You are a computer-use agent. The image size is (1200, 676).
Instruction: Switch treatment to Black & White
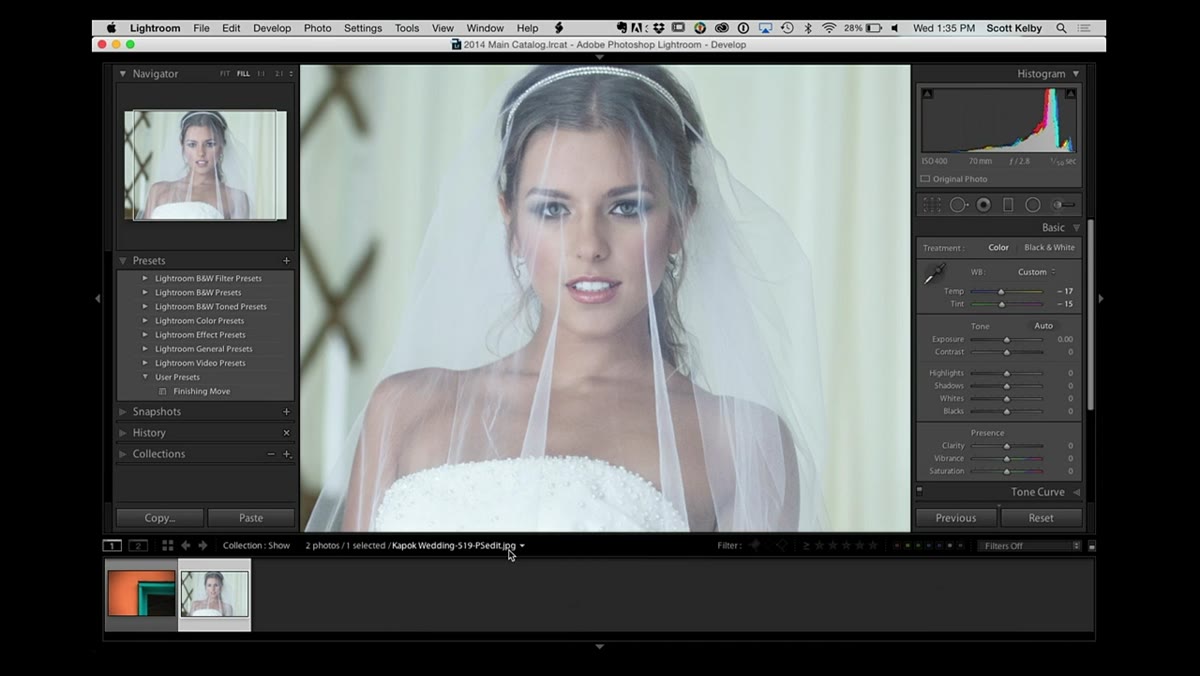click(x=1049, y=248)
